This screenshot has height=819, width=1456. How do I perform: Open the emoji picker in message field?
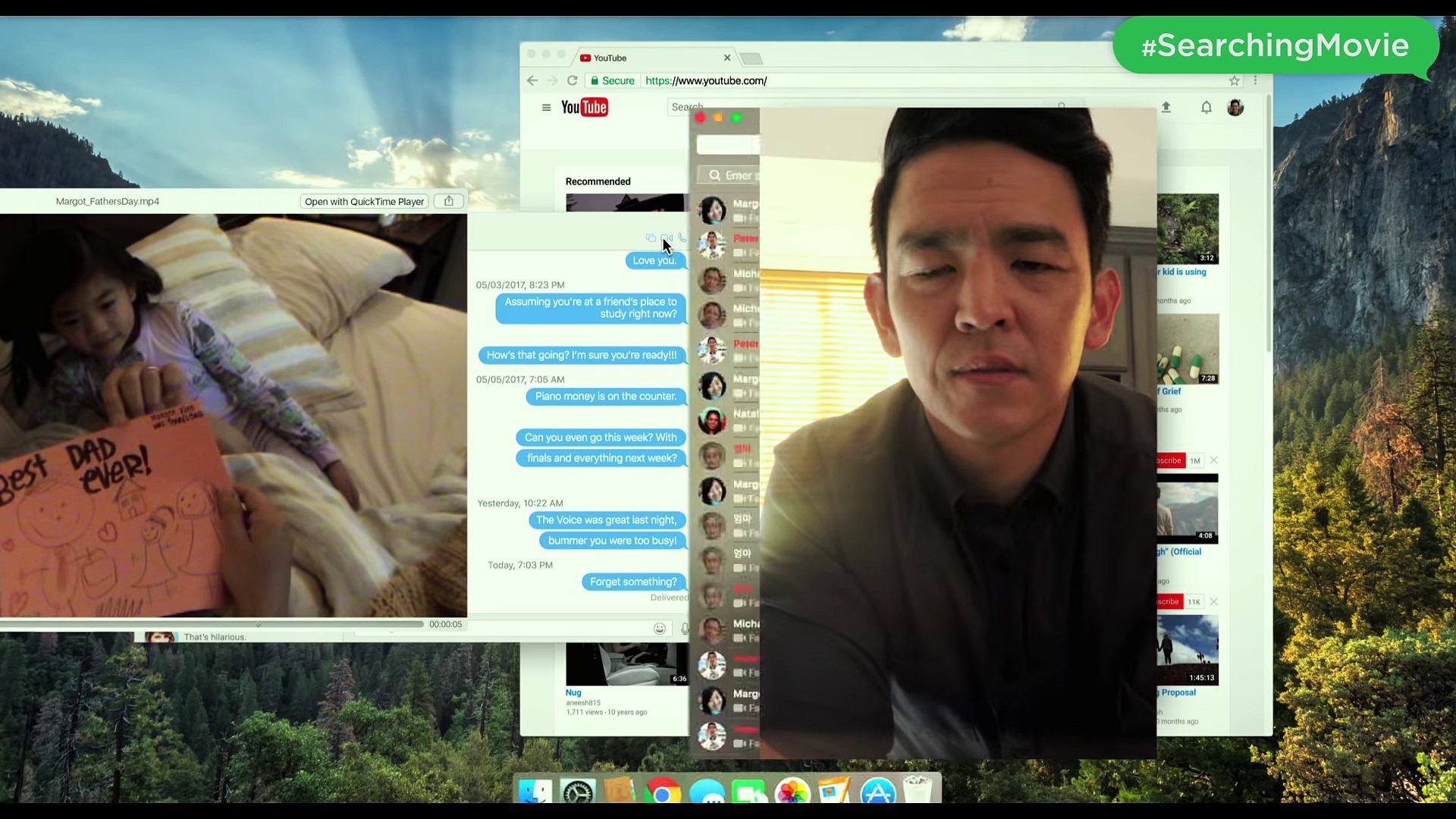pyautogui.click(x=660, y=629)
